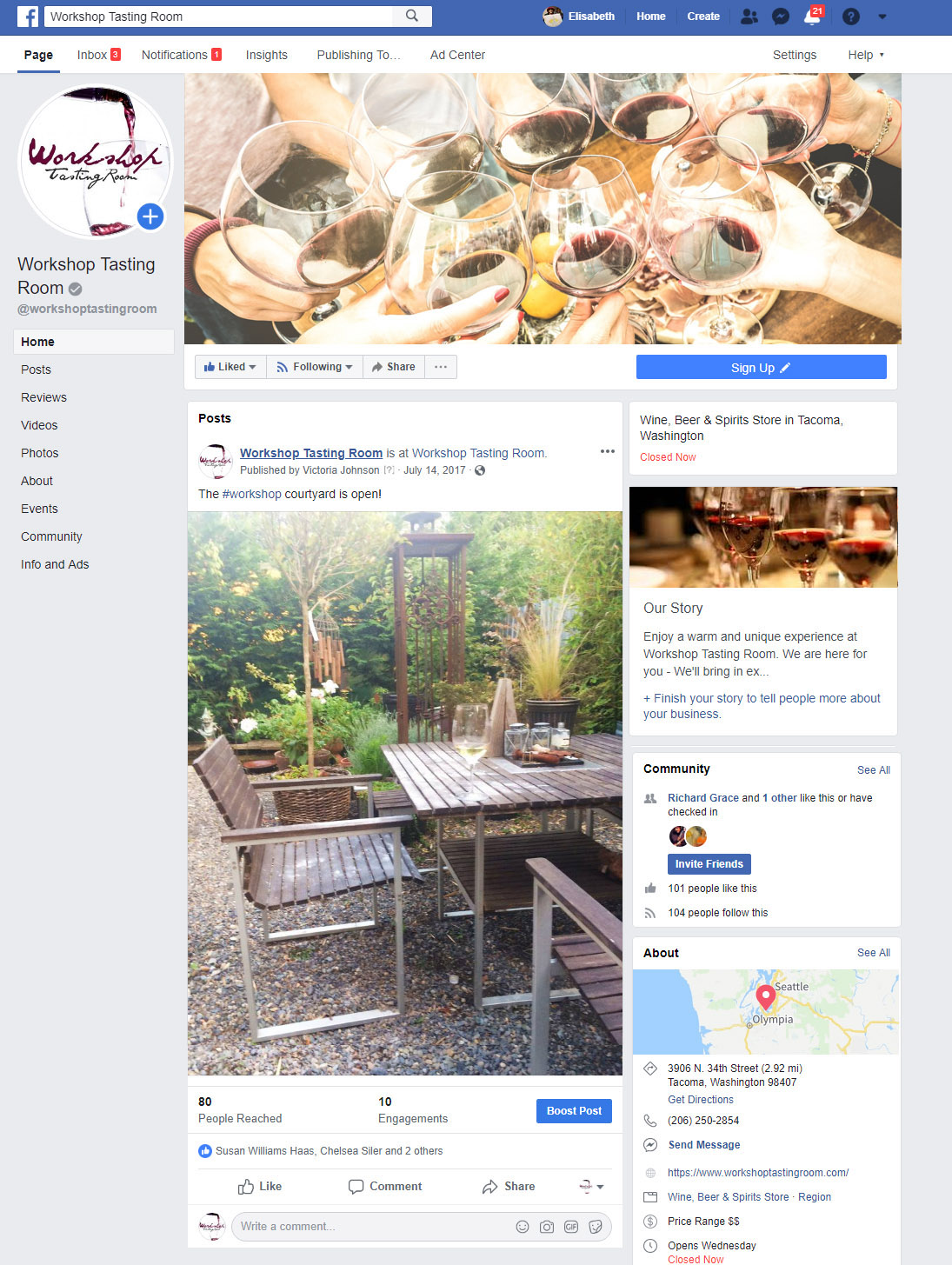This screenshot has width=952, height=1265.
Task: Insert an emoji in the comment box
Action: pyautogui.click(x=523, y=1227)
